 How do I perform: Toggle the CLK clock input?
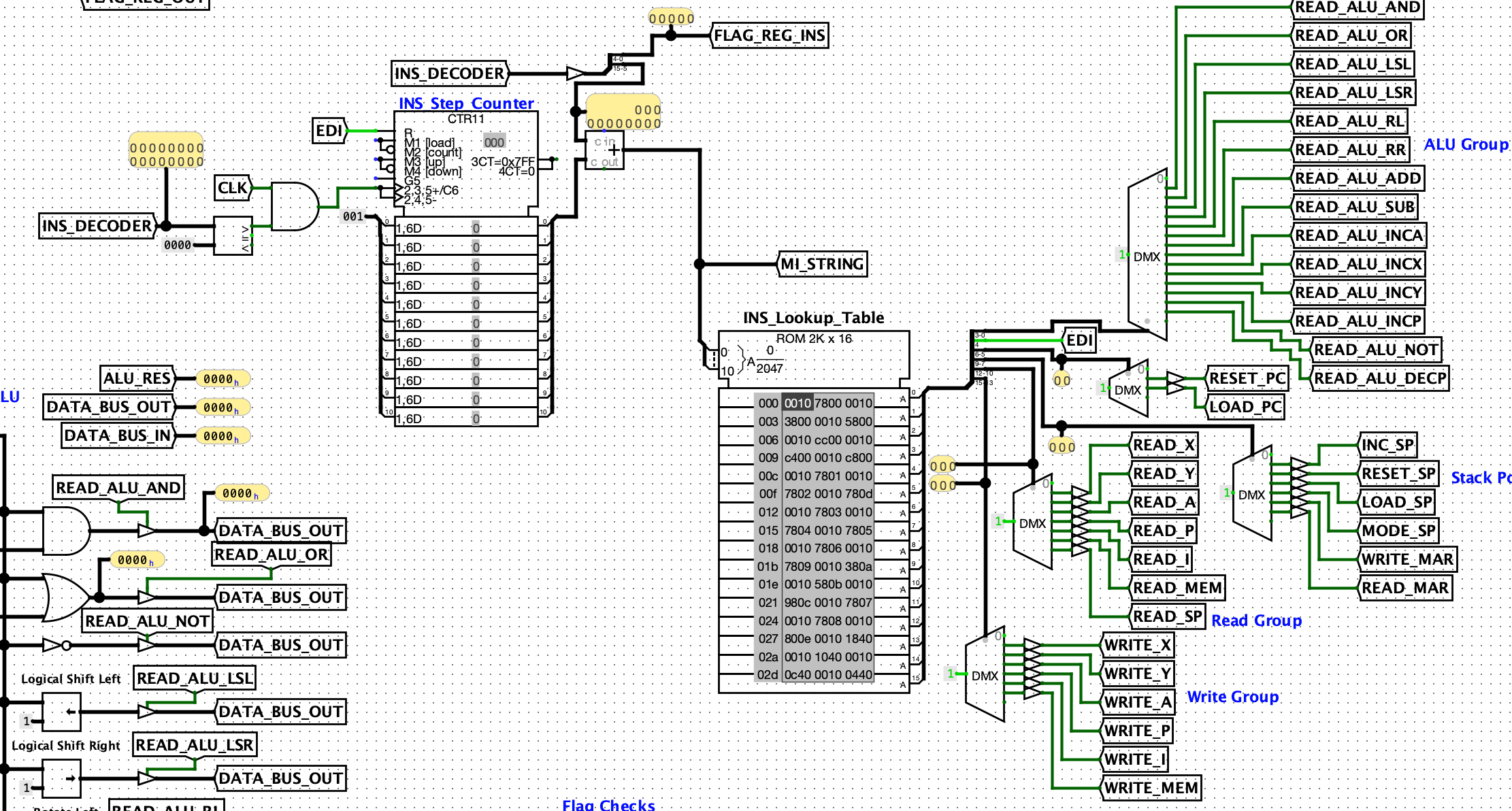[232, 188]
